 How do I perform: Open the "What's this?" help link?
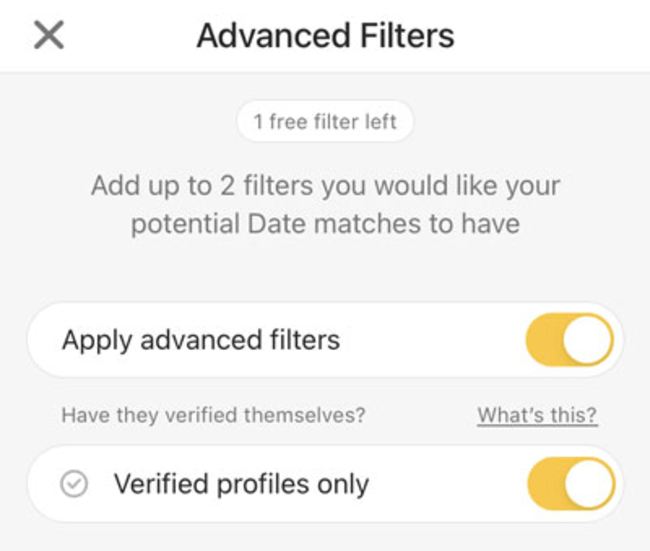537,415
